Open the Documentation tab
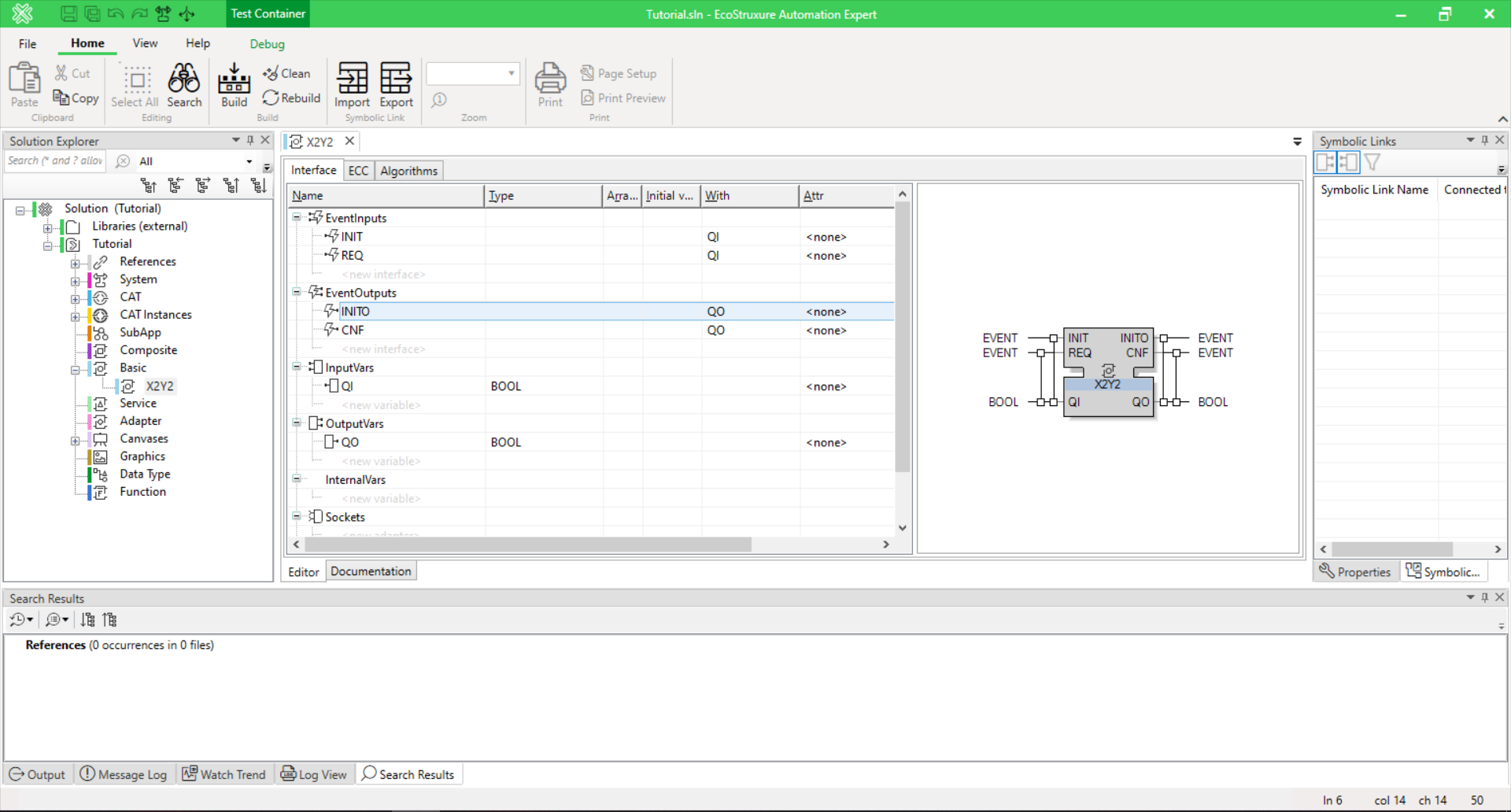This screenshot has width=1511, height=812. (x=371, y=571)
